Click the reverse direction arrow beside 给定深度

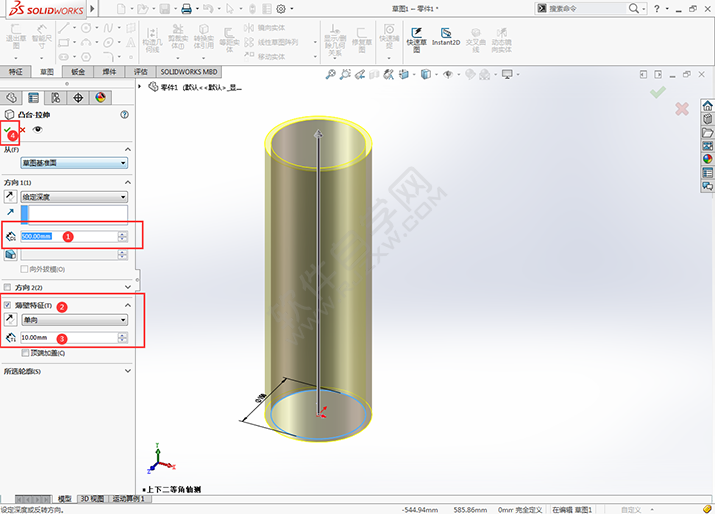[10, 197]
